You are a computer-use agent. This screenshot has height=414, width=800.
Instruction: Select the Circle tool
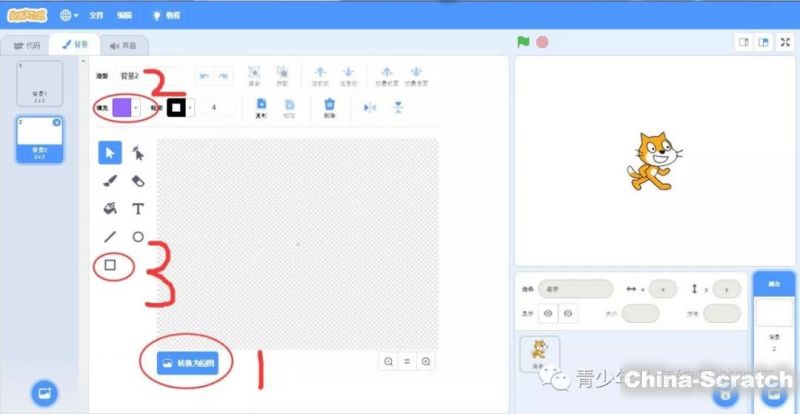pyautogui.click(x=138, y=237)
